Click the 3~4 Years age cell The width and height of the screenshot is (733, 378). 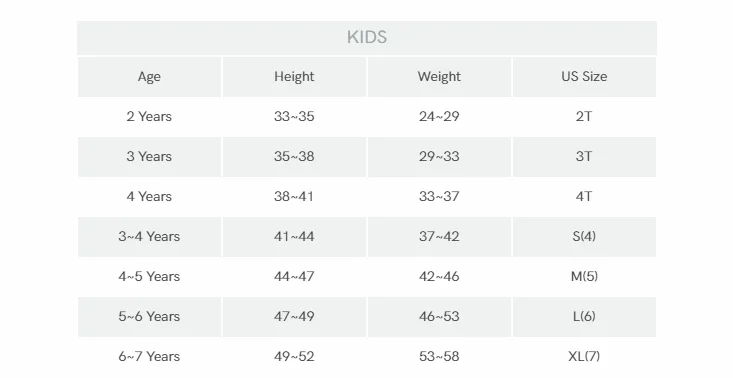tap(149, 236)
